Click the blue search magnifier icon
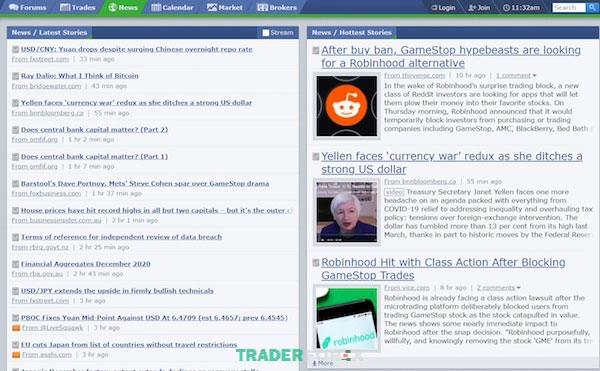The height and width of the screenshot is (371, 600). (x=592, y=7)
